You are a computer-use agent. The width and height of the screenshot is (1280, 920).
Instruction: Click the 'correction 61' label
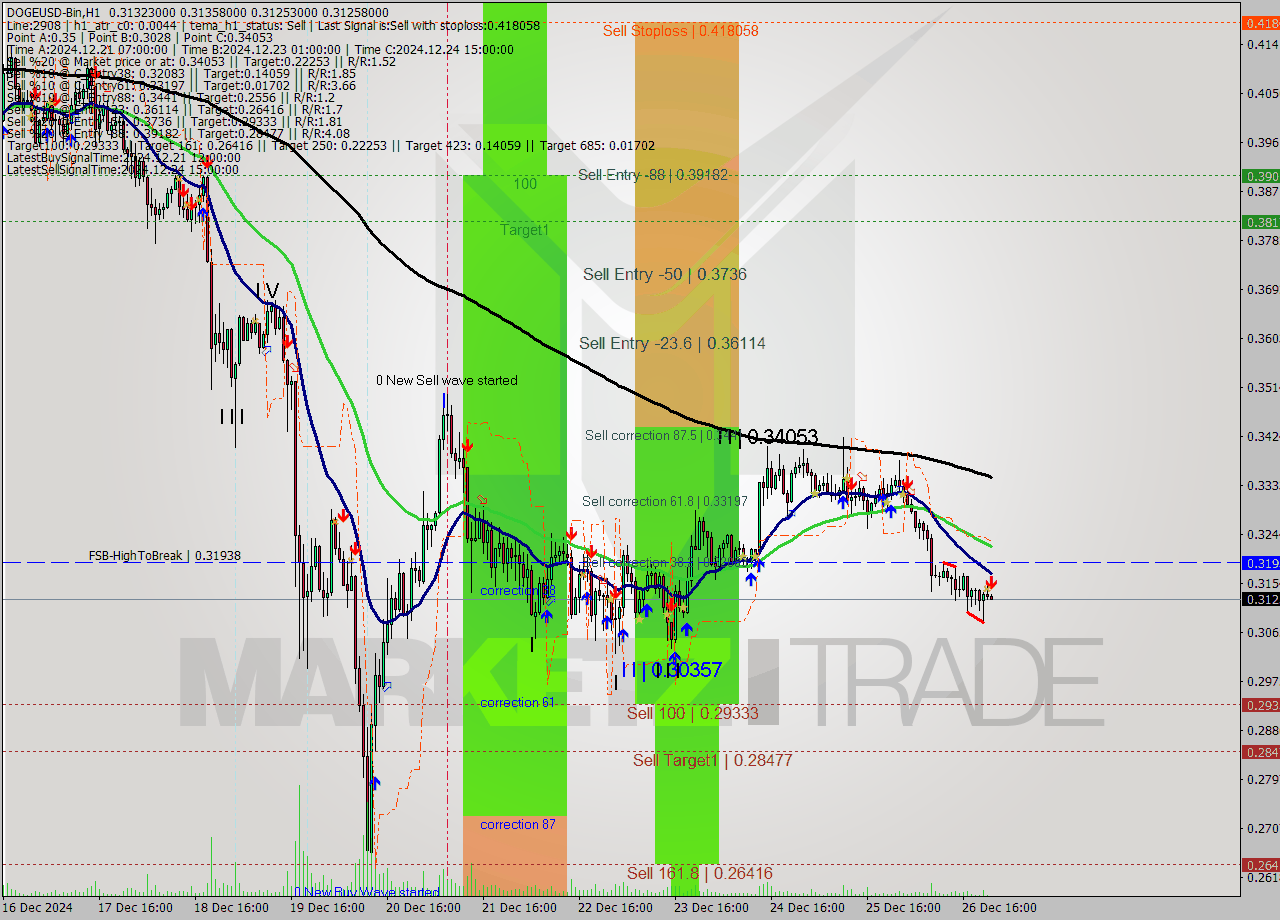(517, 702)
